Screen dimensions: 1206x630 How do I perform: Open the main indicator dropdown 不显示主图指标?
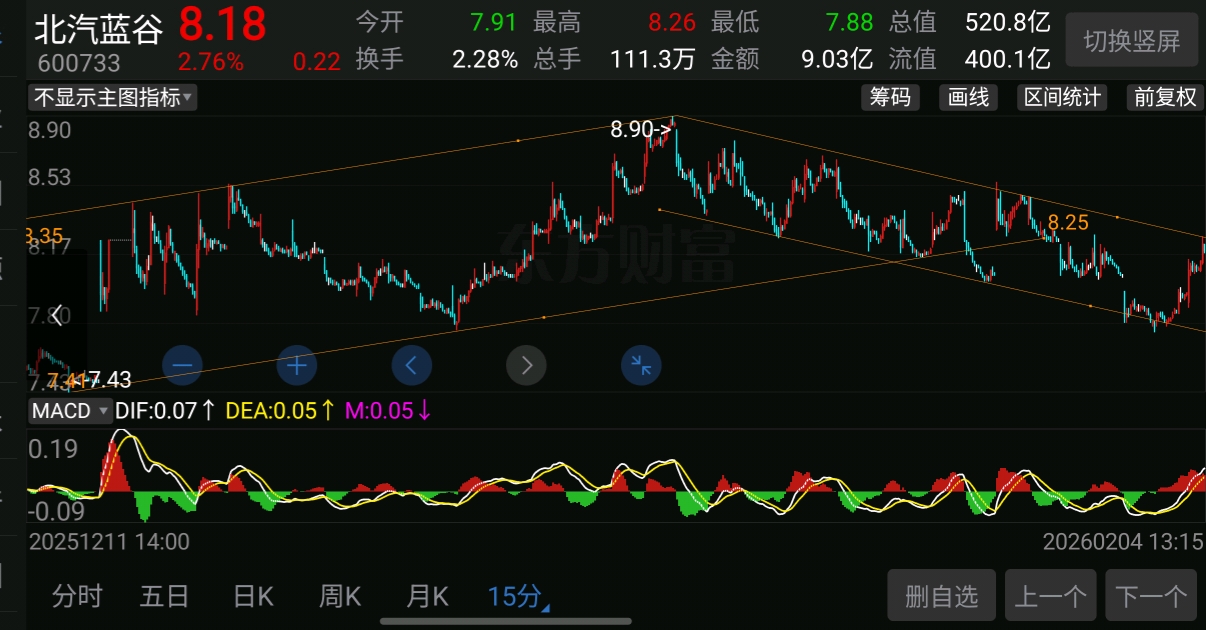[113, 97]
